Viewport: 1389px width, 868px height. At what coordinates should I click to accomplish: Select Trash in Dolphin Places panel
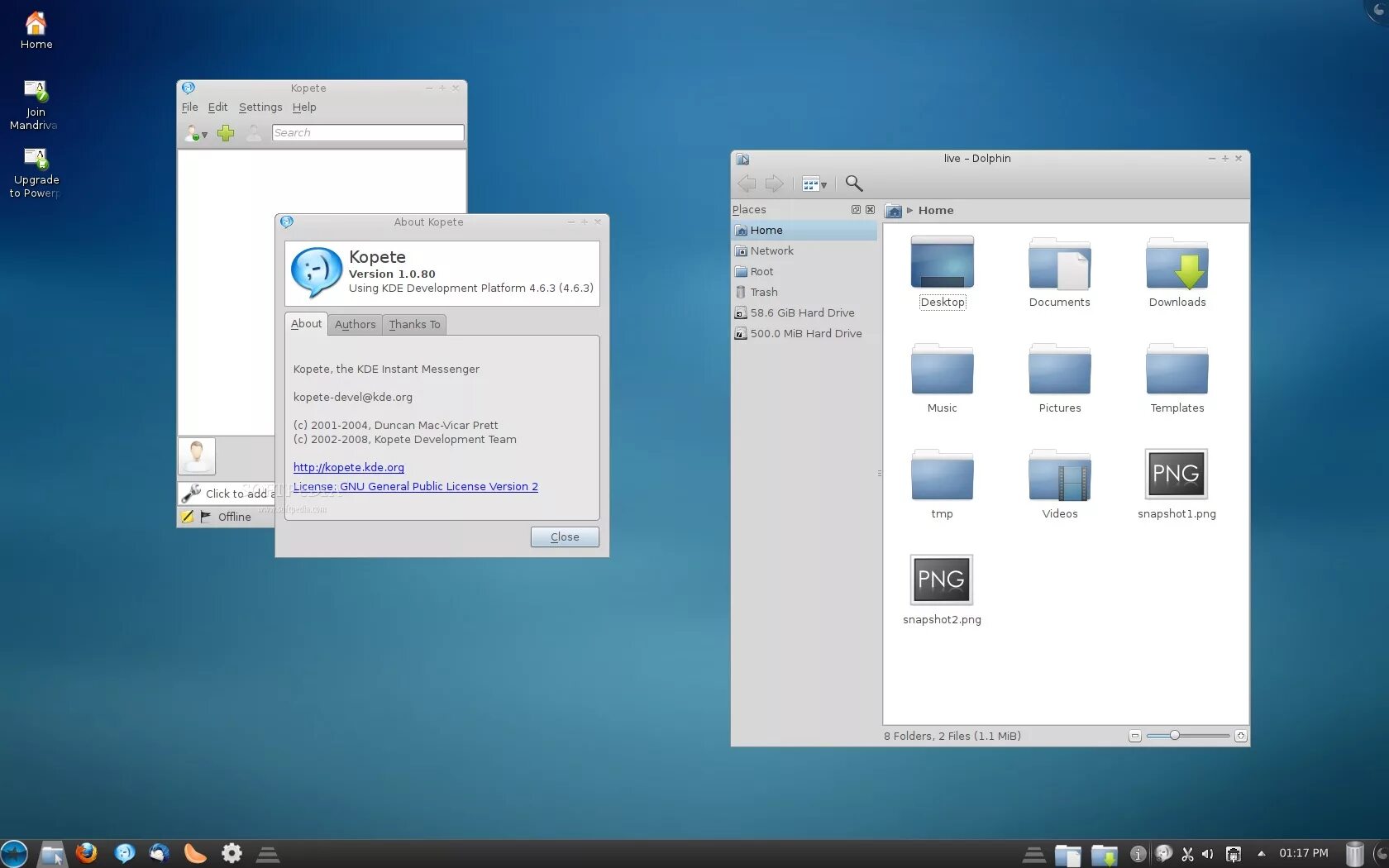coord(804,293)
